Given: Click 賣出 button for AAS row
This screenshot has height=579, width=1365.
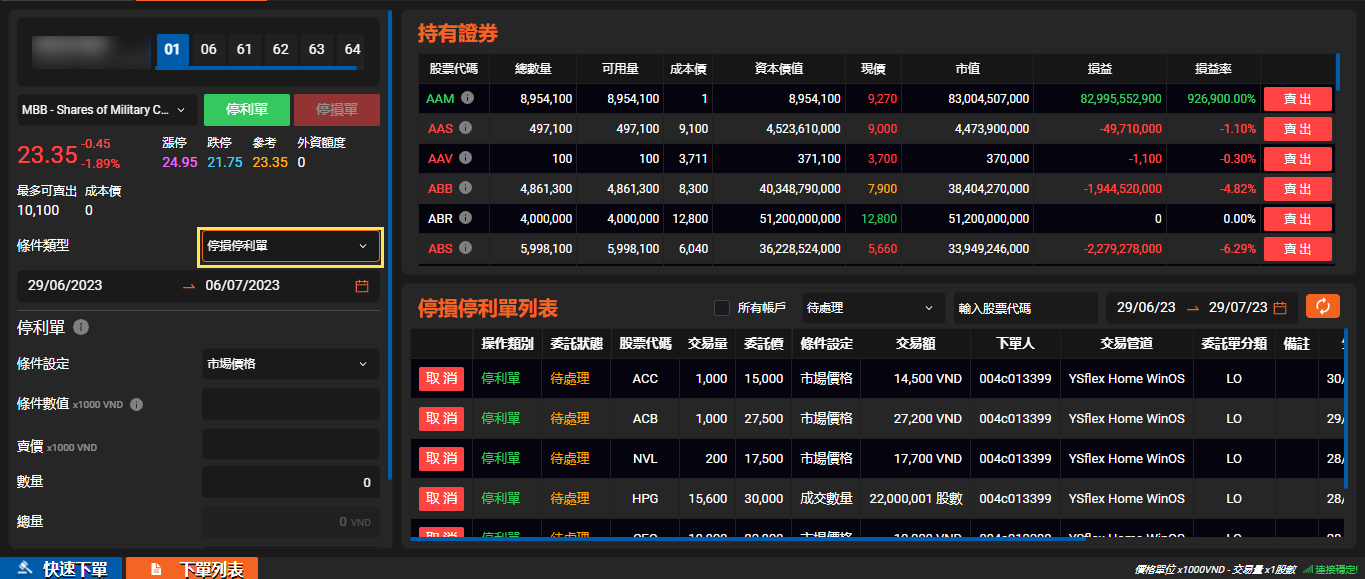Looking at the screenshot, I should (1297, 129).
